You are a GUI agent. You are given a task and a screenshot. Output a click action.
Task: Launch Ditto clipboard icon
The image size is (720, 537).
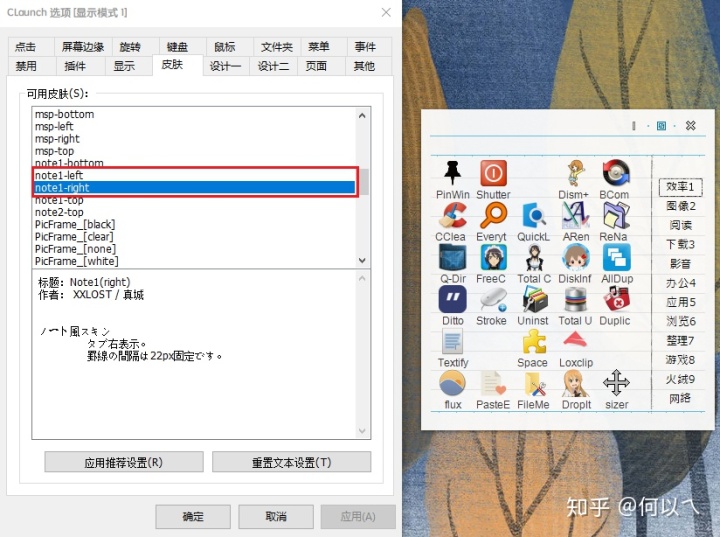pyautogui.click(x=452, y=299)
